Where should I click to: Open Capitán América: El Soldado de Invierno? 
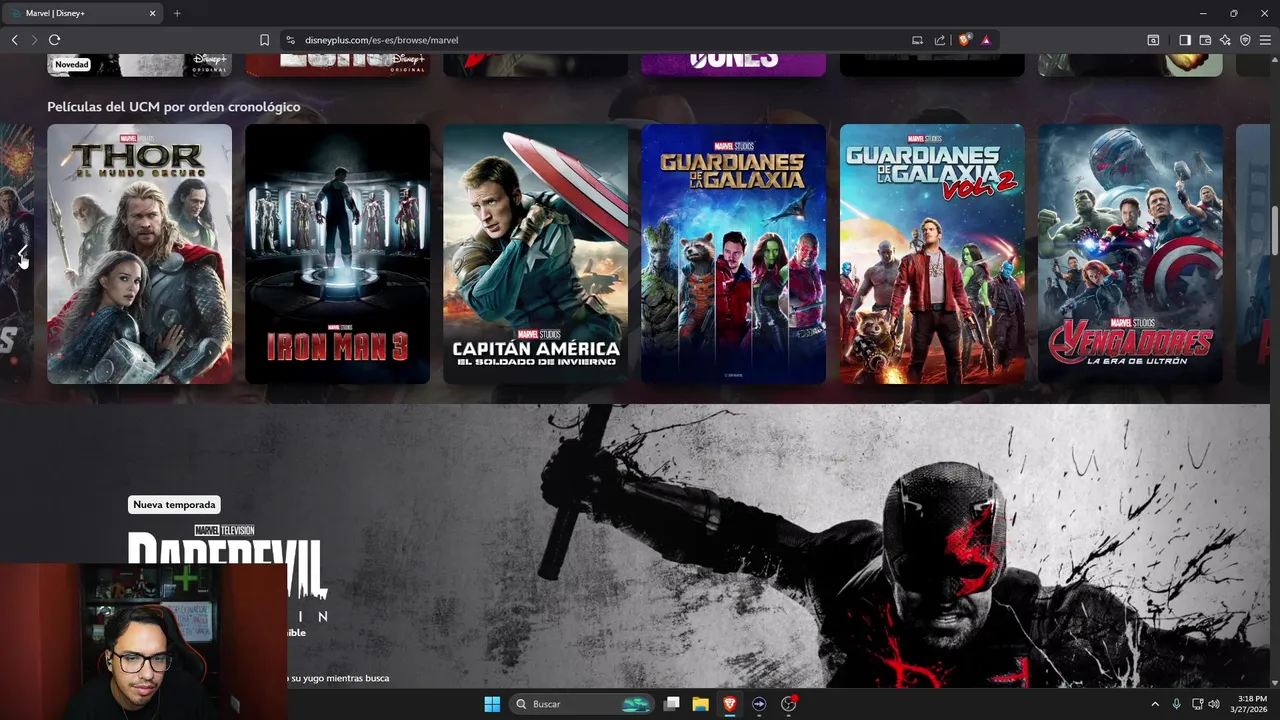pyautogui.click(x=536, y=254)
